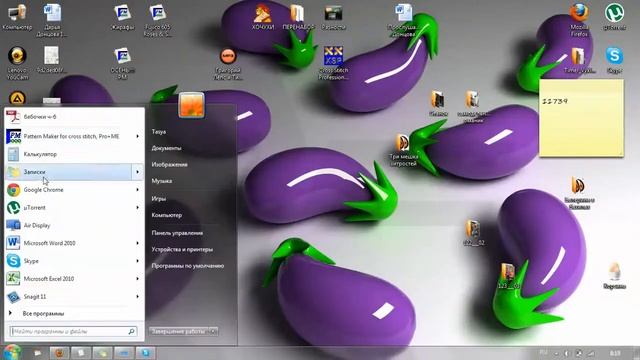
Task: Open the Word document Дарья Донцова
Action: click(x=52, y=20)
